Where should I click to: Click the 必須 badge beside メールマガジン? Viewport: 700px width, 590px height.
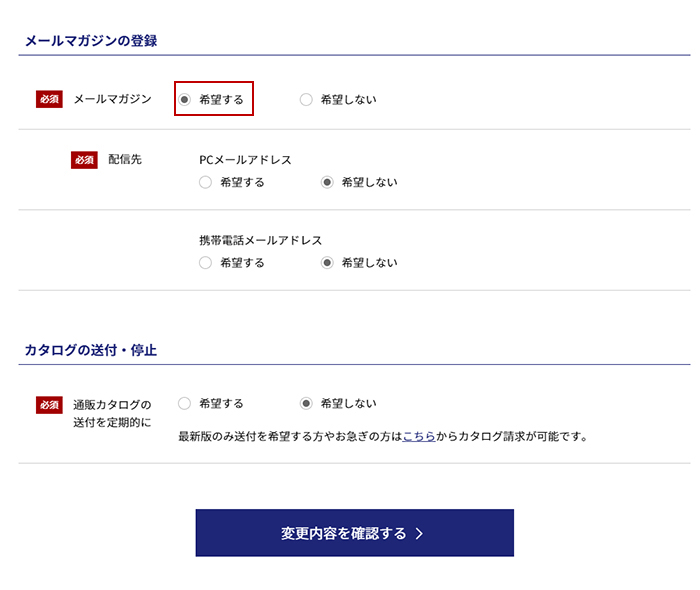point(49,99)
